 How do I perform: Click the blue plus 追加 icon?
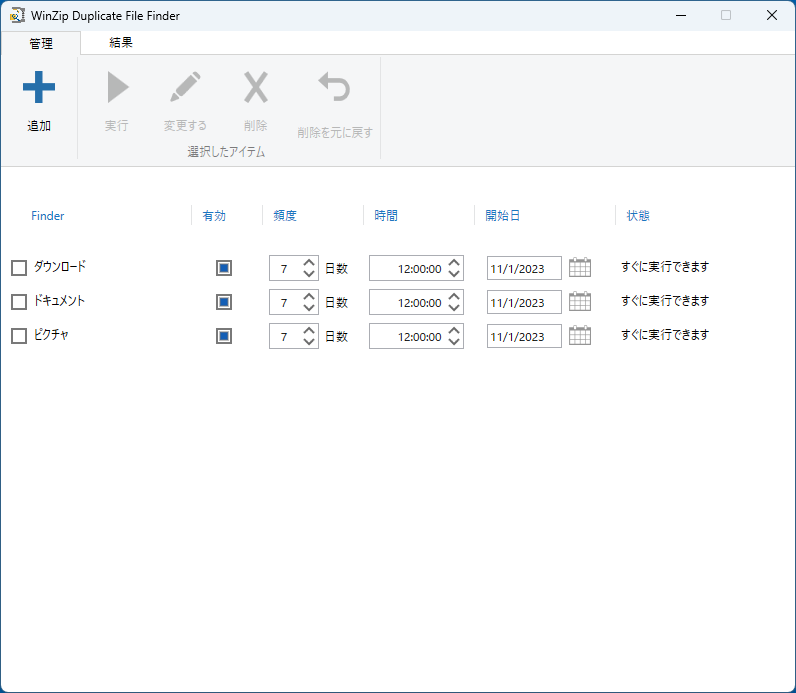tap(39, 87)
